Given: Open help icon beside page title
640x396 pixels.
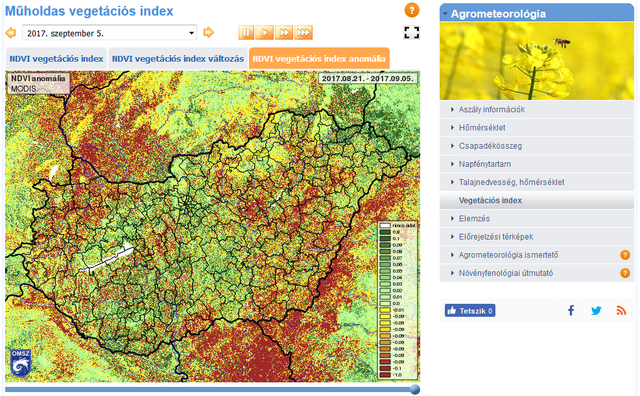Looking at the screenshot, I should tap(412, 10).
